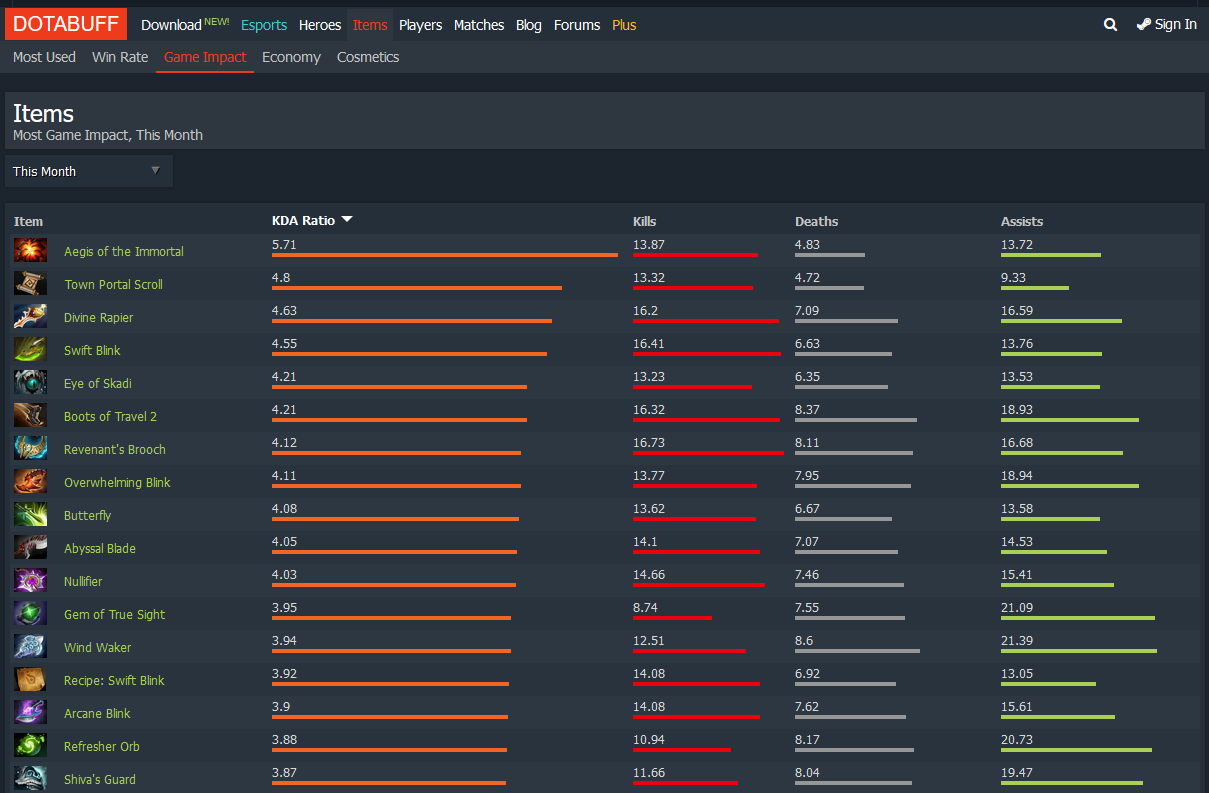Open the Boots of Travel 2 link

pos(110,416)
